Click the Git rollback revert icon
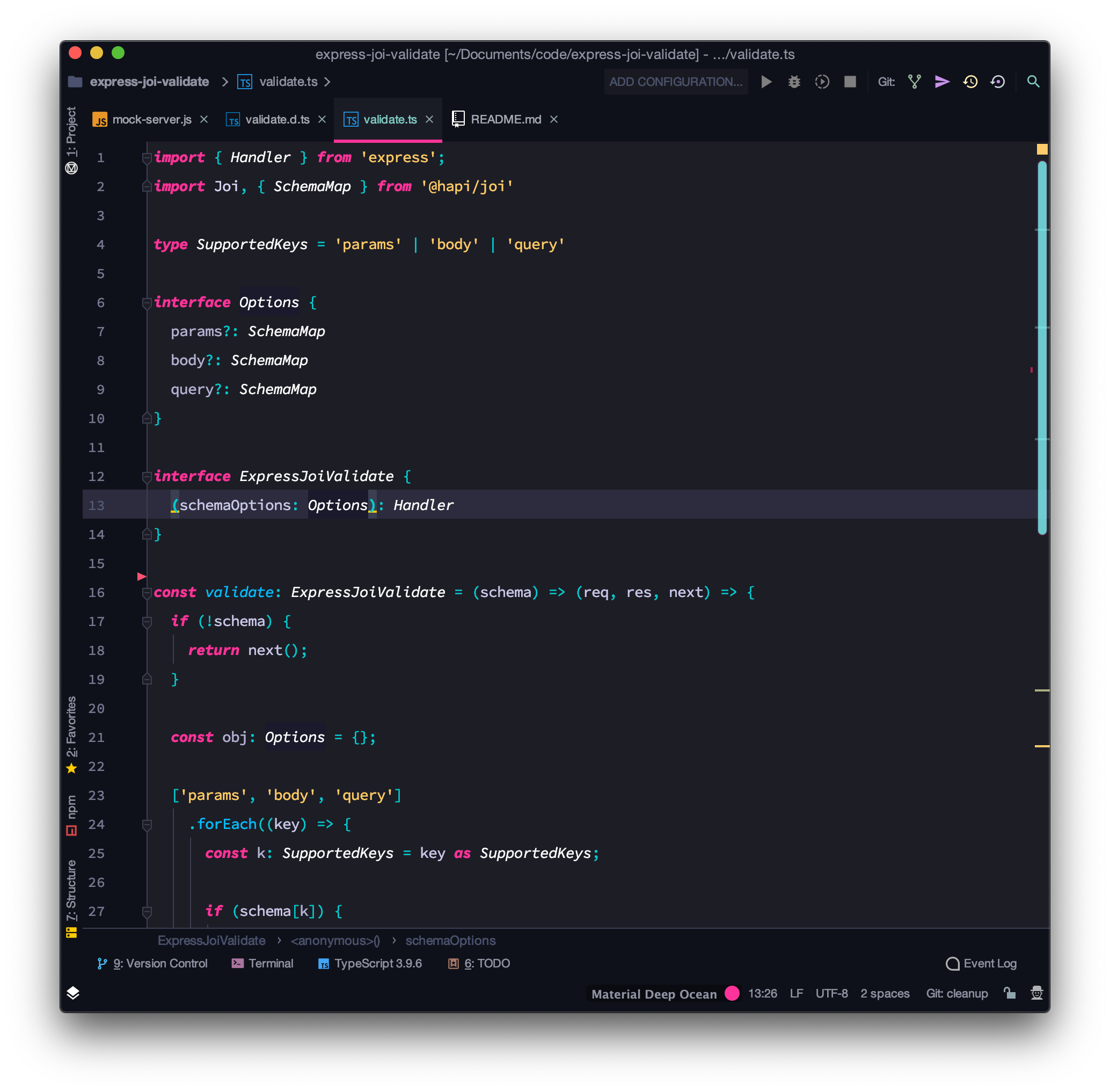Viewport: 1110px width, 1092px height. click(x=998, y=82)
